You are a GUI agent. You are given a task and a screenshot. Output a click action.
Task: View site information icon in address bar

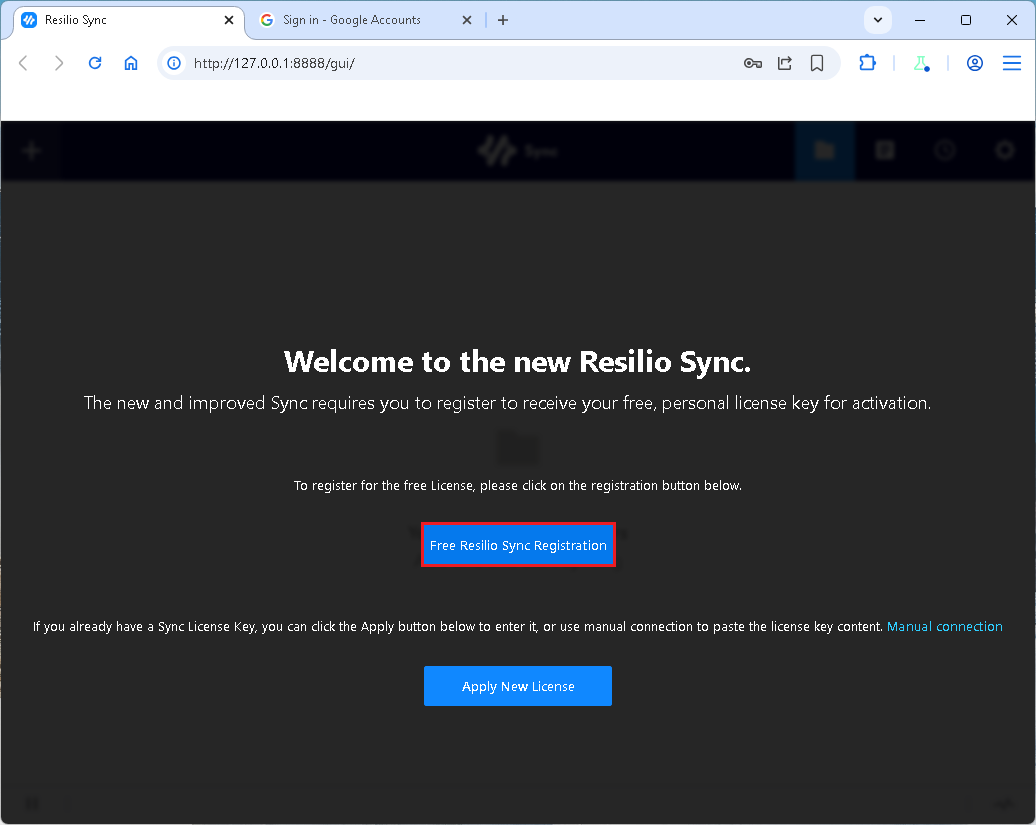(174, 63)
